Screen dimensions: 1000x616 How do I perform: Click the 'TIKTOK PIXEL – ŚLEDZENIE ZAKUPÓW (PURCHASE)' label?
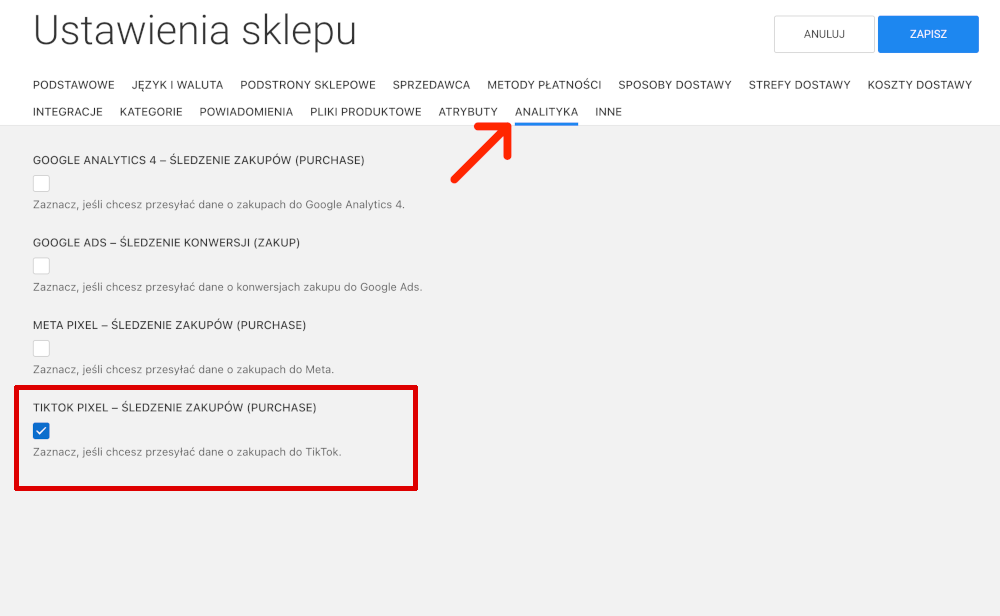click(175, 407)
